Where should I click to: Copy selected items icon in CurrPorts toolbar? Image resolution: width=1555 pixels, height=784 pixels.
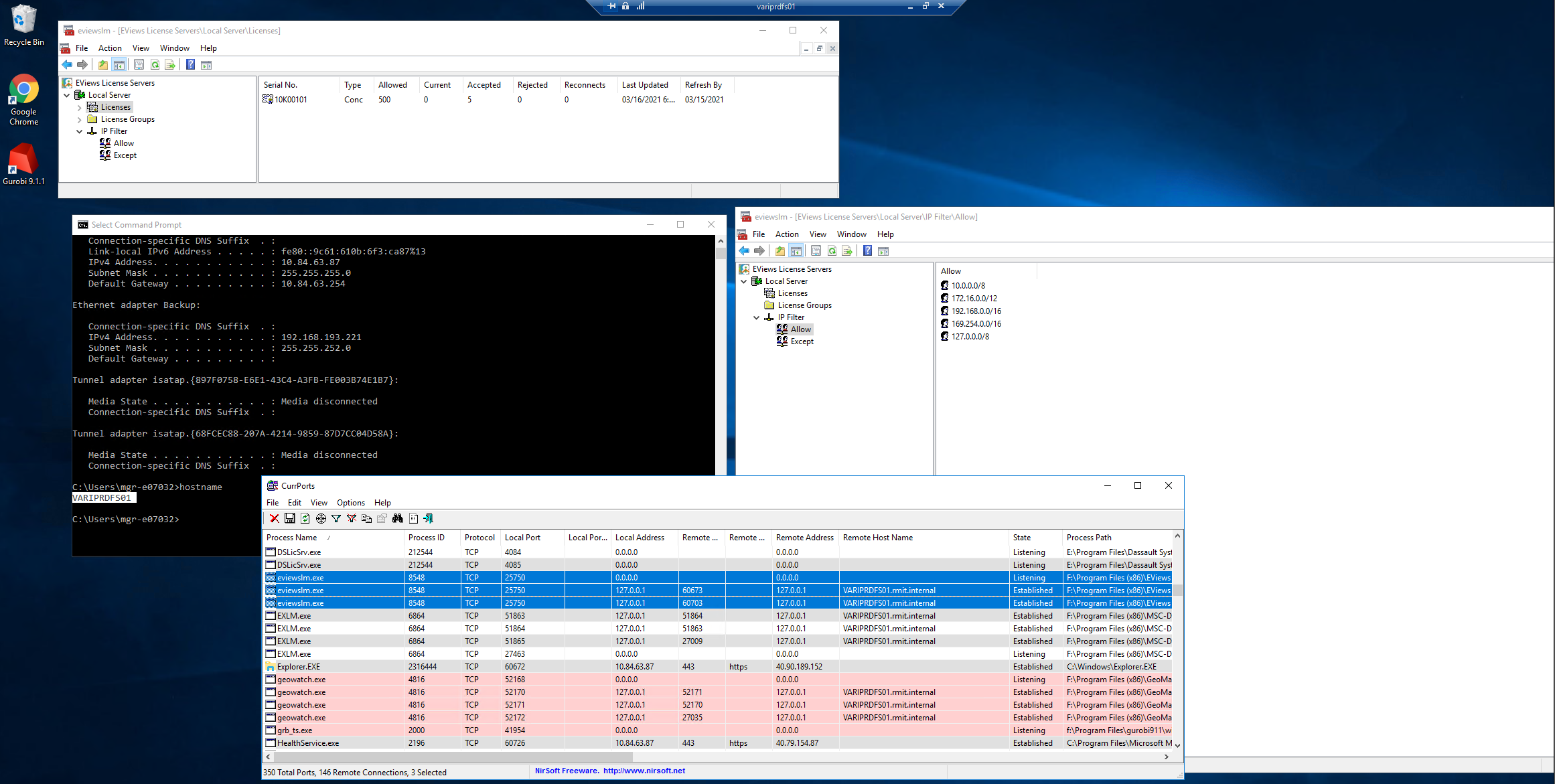pos(366,518)
